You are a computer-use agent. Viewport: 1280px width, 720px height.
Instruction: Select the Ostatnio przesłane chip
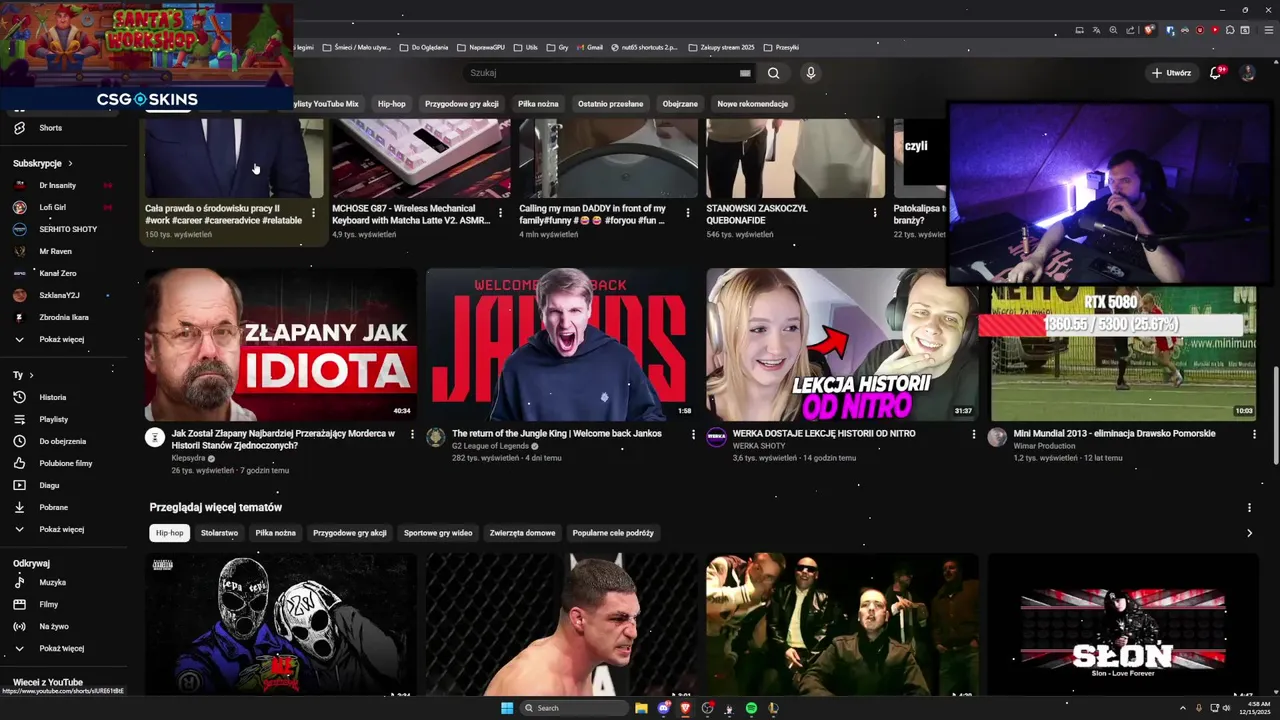click(611, 104)
